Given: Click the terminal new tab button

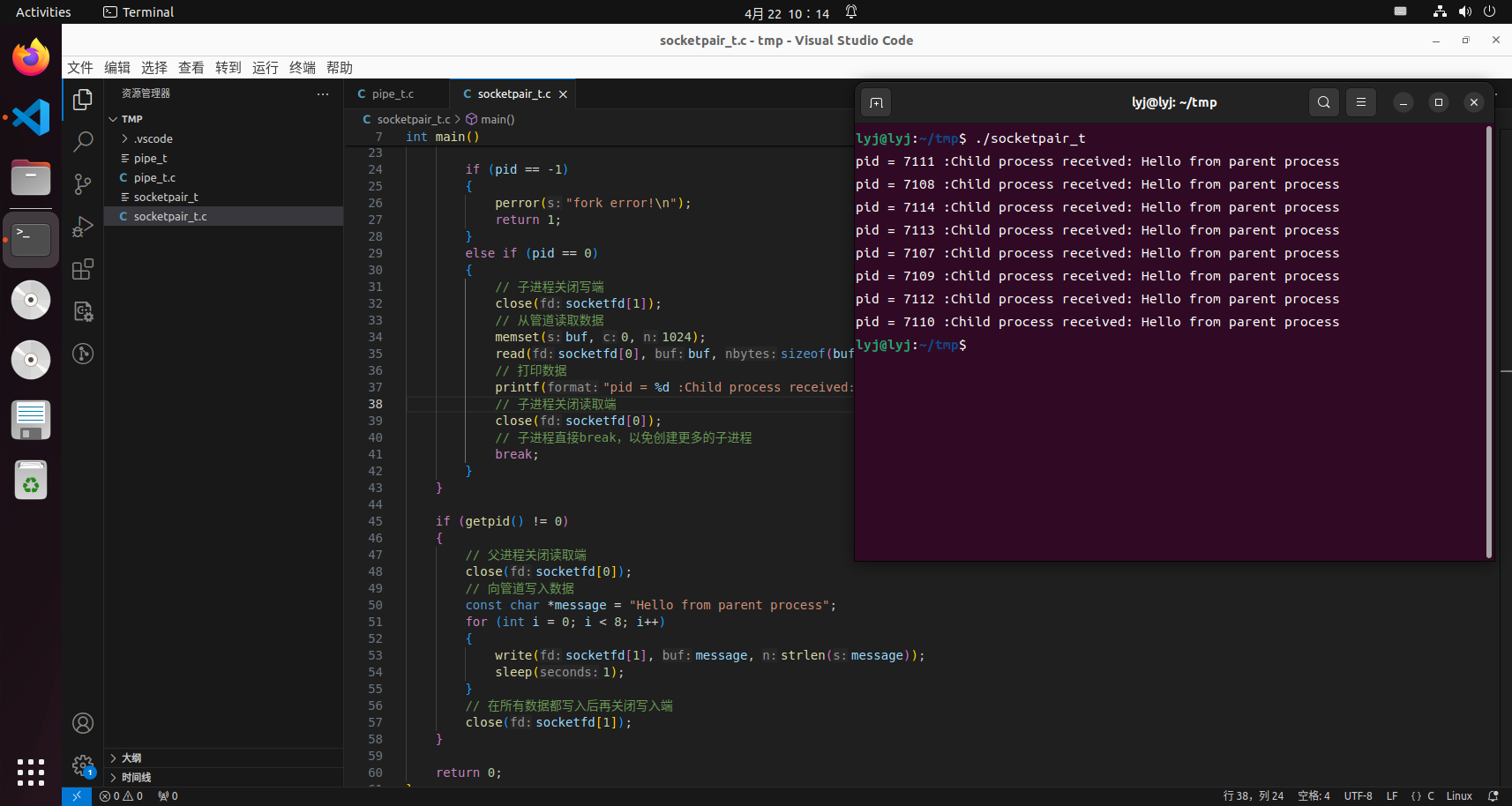Looking at the screenshot, I should tap(876, 102).
